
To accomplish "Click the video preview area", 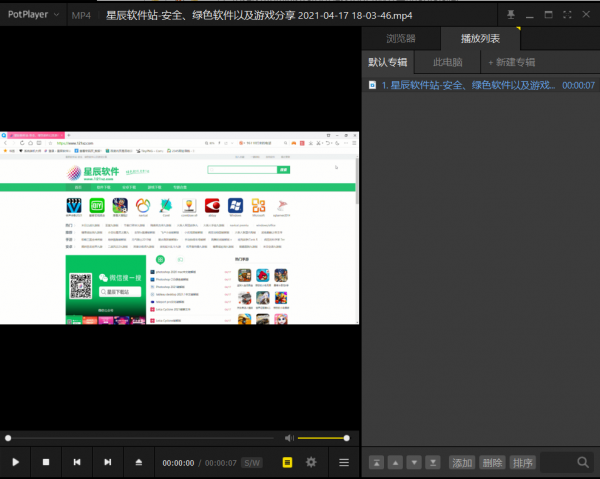I will (x=179, y=228).
